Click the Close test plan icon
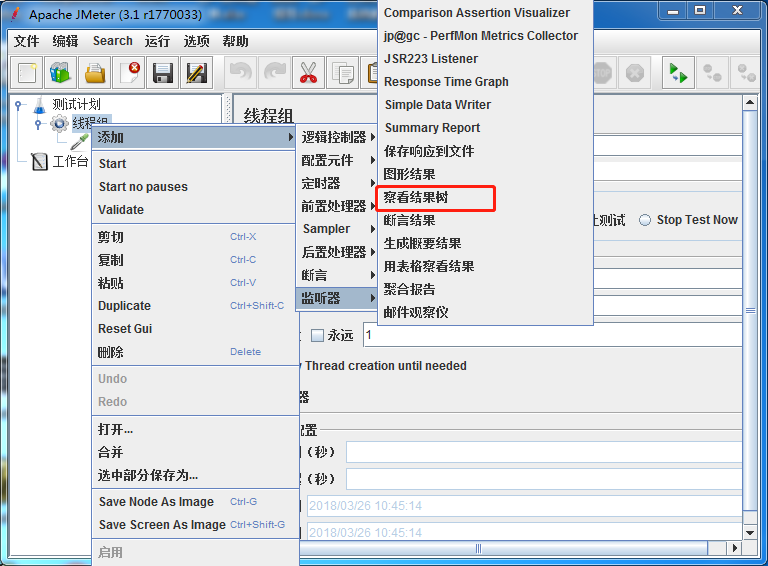 pyautogui.click(x=128, y=73)
